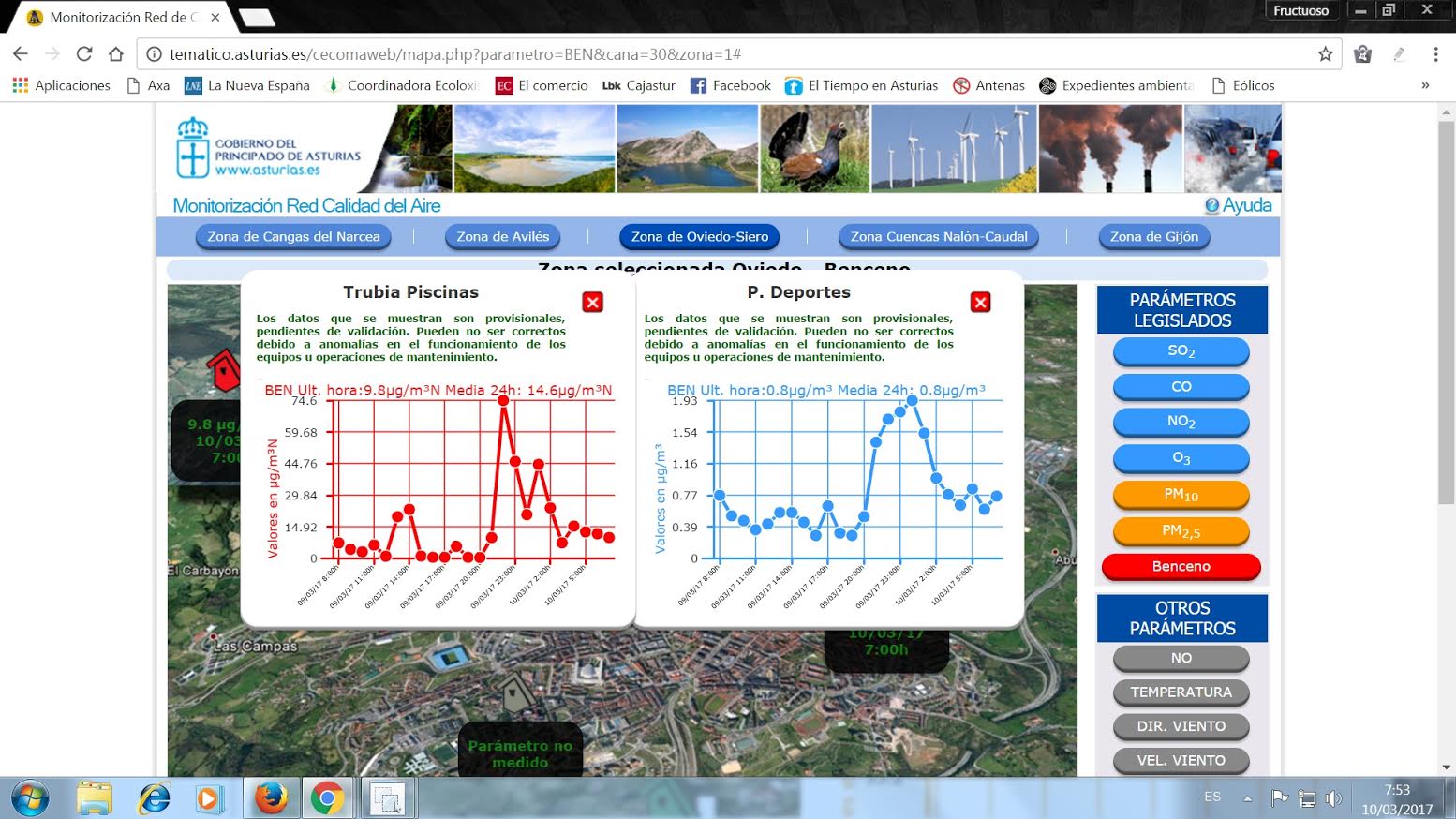The width and height of the screenshot is (1456, 819).
Task: Switch to Zona de Avilés
Action: pyautogui.click(x=502, y=237)
